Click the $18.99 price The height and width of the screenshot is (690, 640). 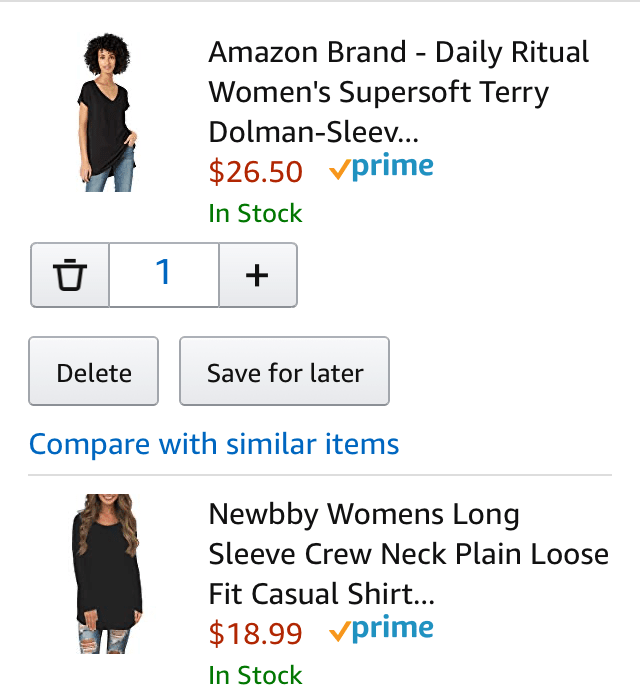(x=255, y=633)
